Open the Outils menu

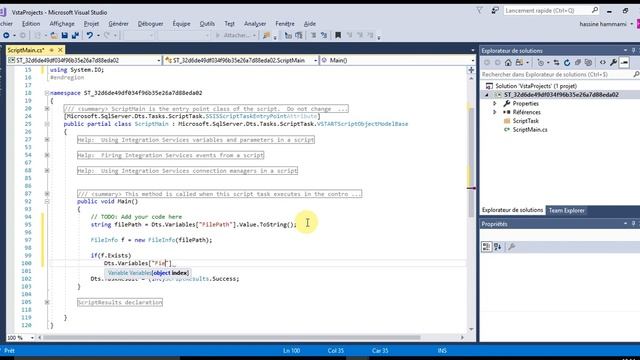207,24
